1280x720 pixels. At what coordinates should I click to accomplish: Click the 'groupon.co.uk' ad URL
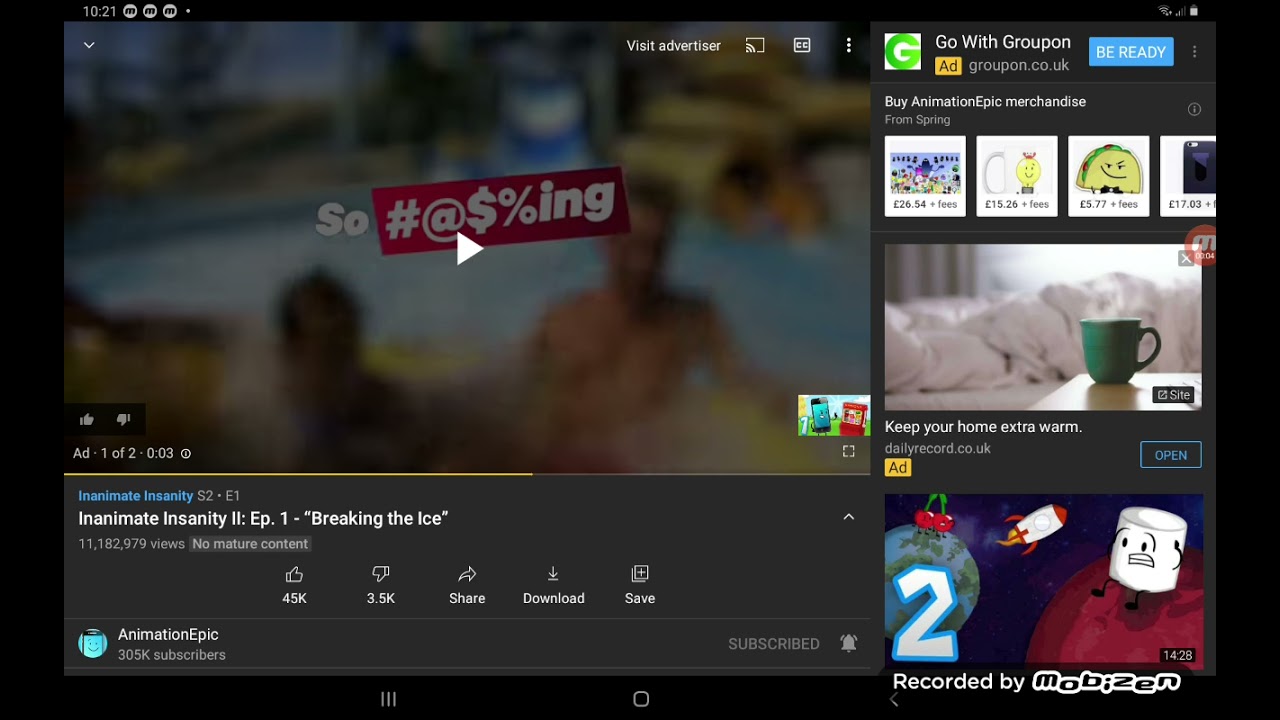1019,65
